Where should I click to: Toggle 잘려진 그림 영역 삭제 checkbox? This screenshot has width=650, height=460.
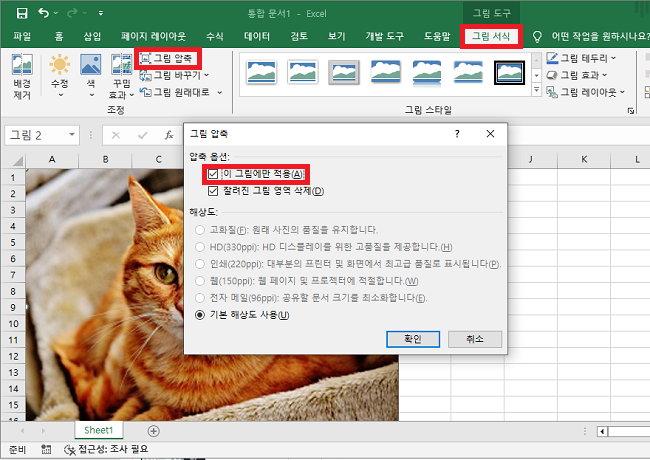click(213, 191)
